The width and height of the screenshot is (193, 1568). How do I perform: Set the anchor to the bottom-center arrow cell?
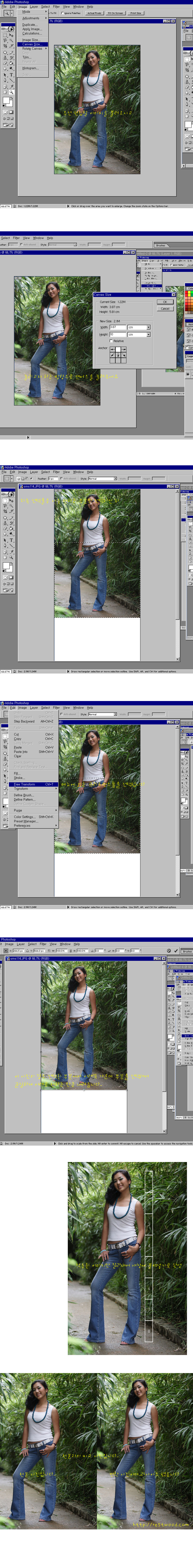118,360
